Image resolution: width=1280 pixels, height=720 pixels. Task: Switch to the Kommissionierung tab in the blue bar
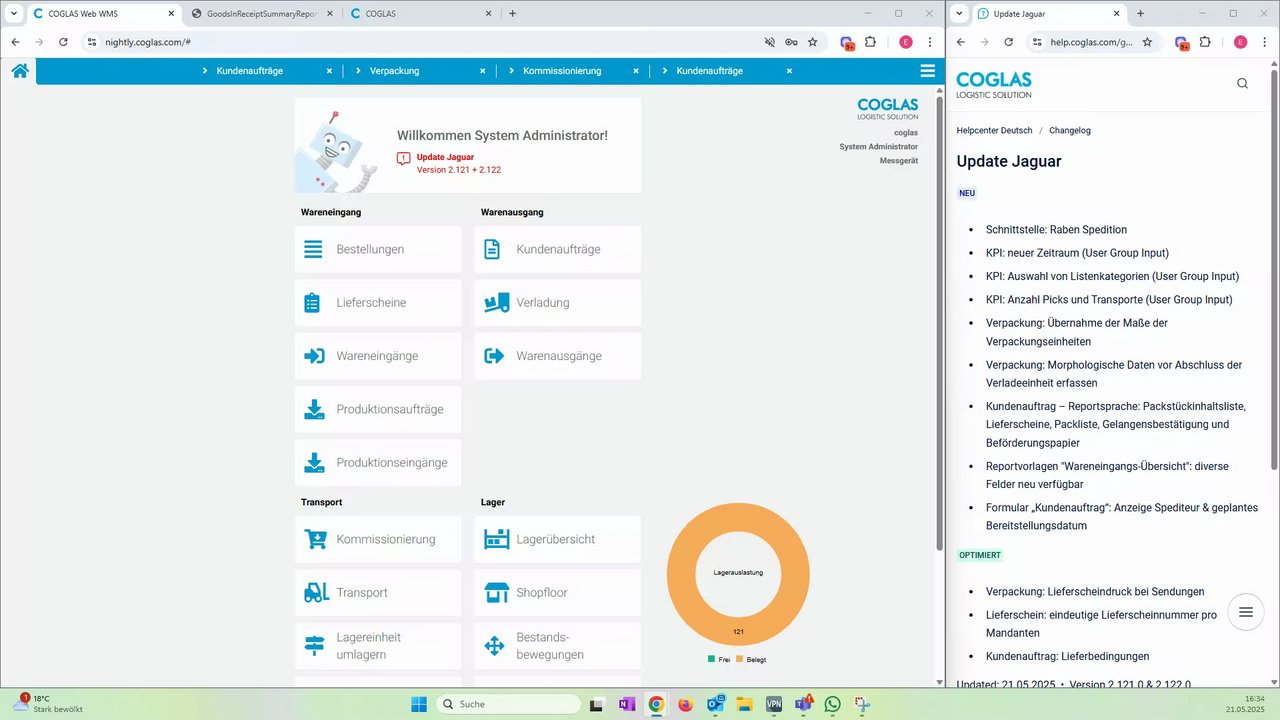[562, 71]
